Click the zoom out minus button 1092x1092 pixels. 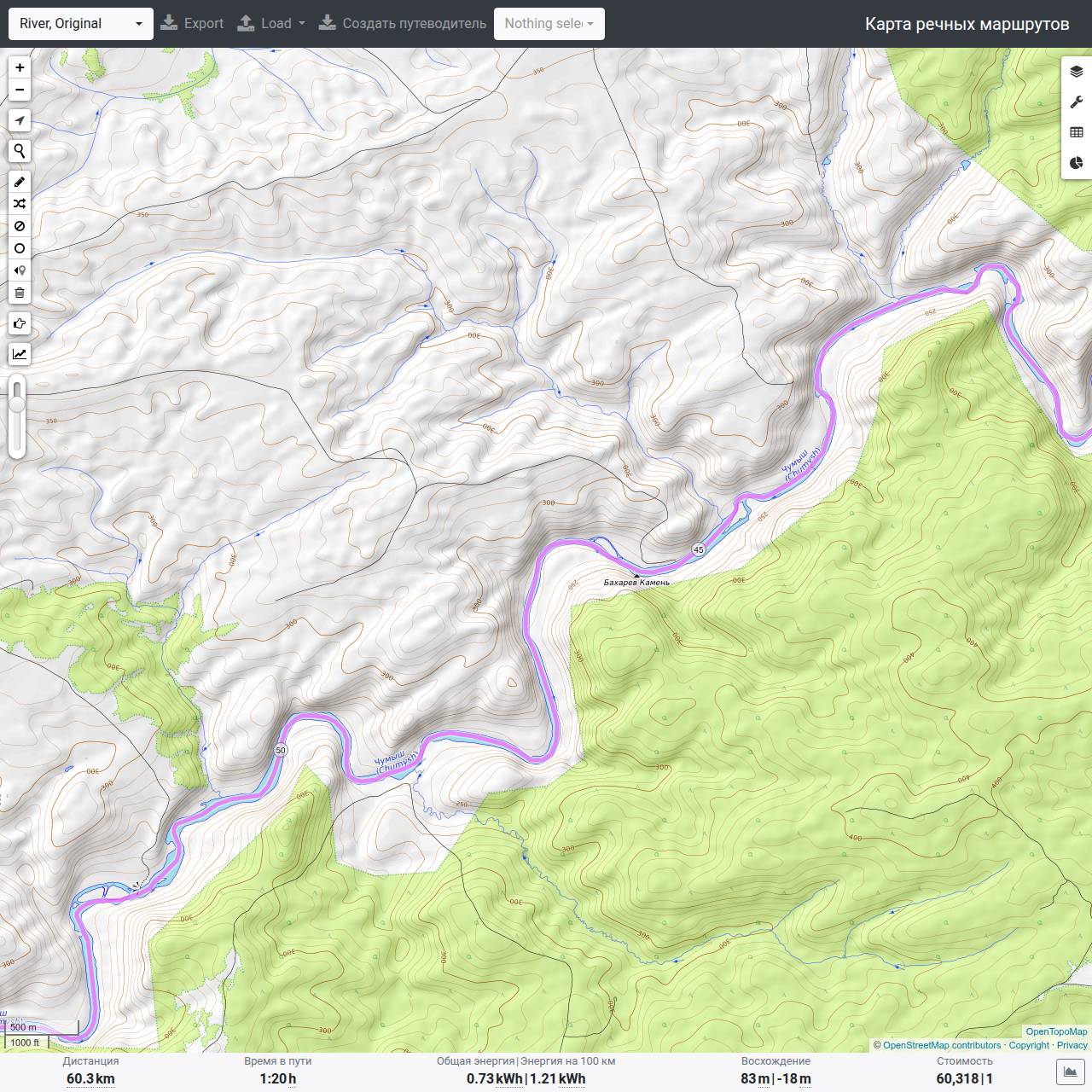tap(20, 90)
